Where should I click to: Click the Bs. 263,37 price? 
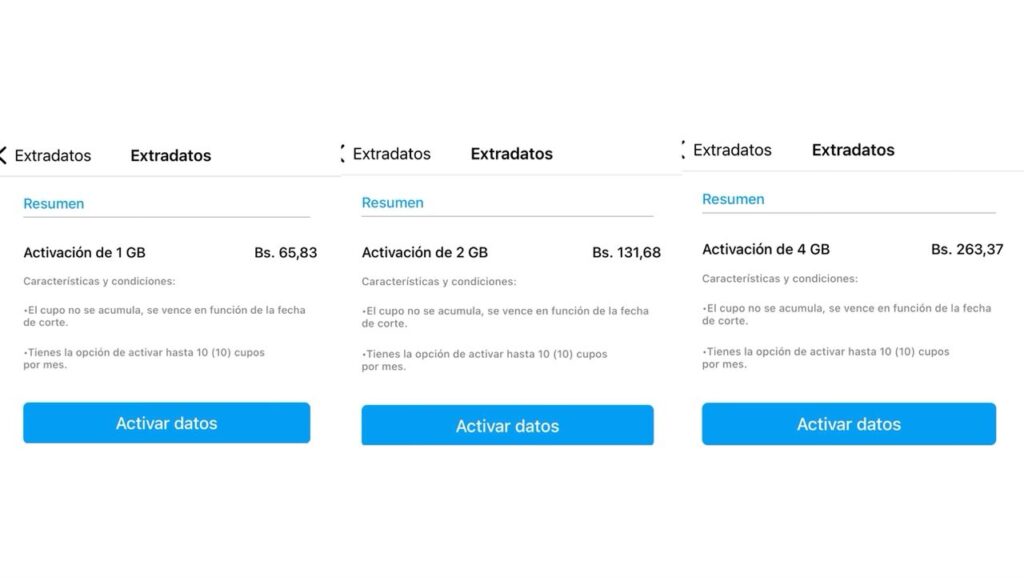tap(966, 249)
